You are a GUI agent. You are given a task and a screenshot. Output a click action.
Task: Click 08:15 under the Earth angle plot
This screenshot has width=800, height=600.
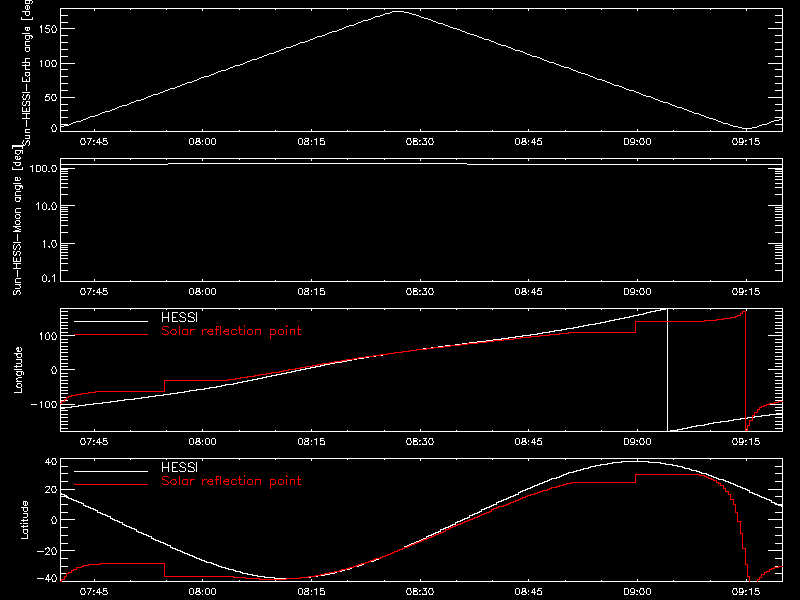tap(311, 142)
